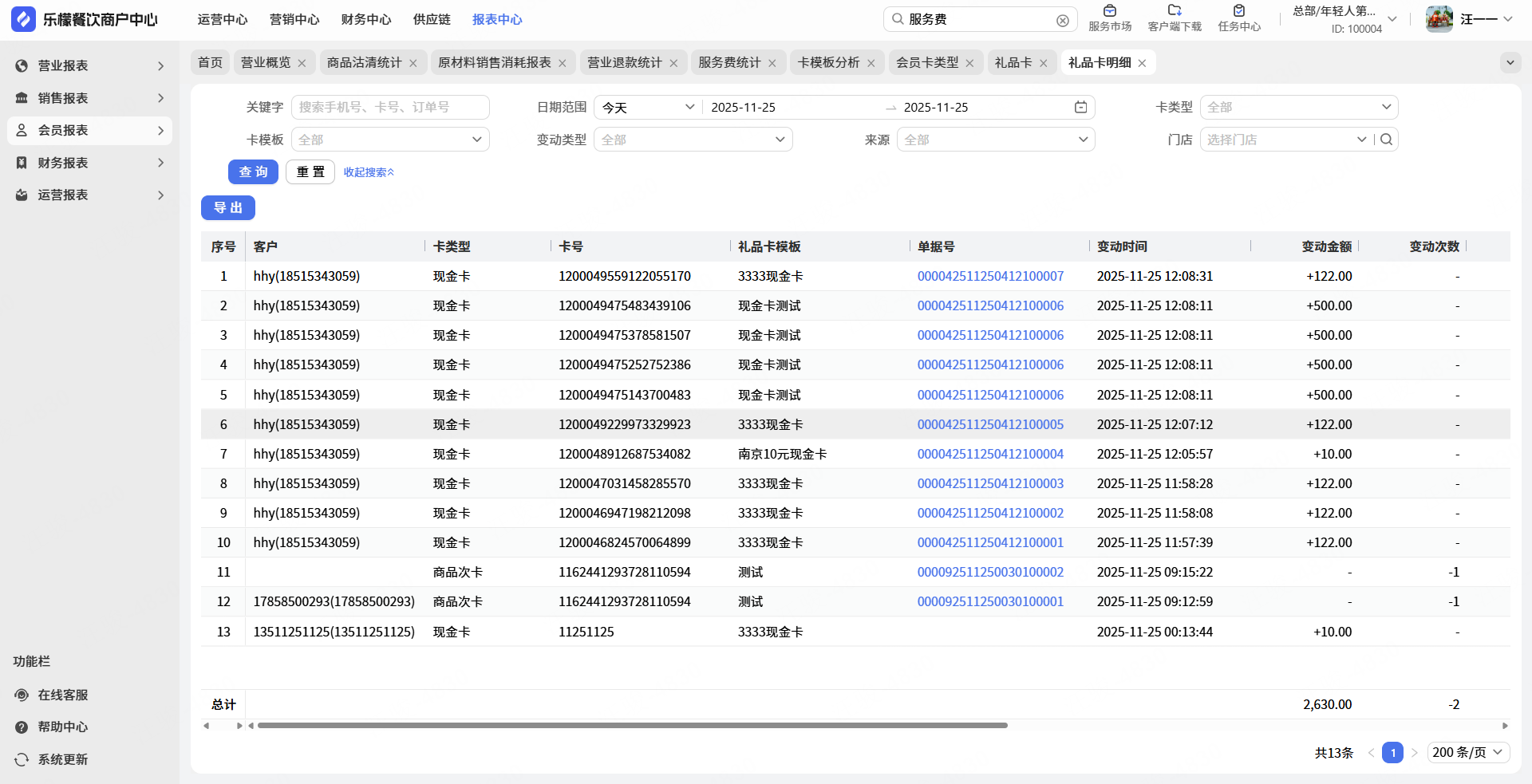Viewport: 1532px width, 784px height.
Task: Switch to the 会员卡类型 tab
Action: coord(926,62)
